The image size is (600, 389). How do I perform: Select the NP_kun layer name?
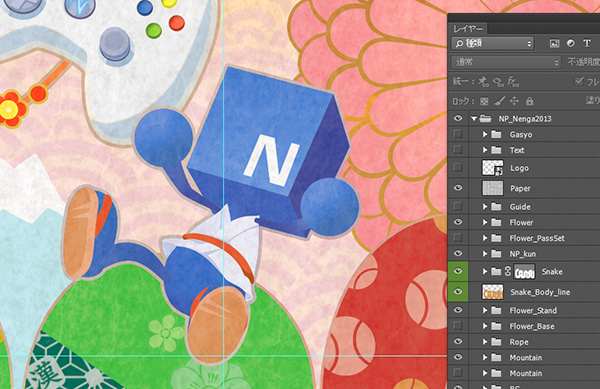coord(522,254)
